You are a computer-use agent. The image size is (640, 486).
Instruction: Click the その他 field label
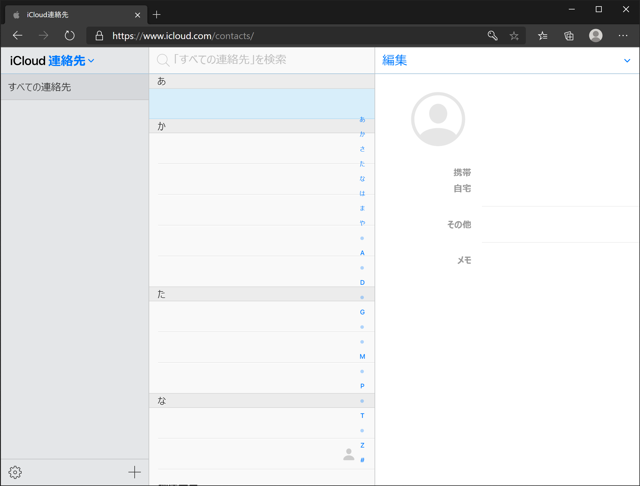(459, 224)
